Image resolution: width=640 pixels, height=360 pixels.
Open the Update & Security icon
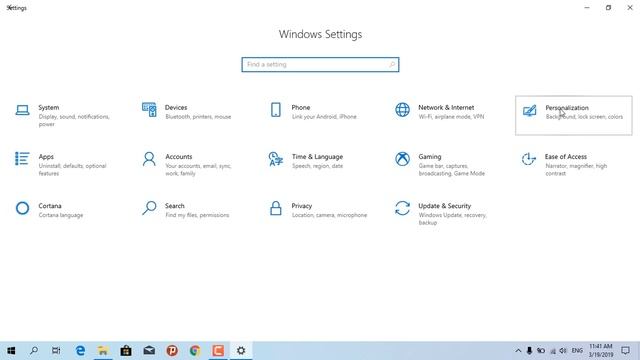pos(402,208)
